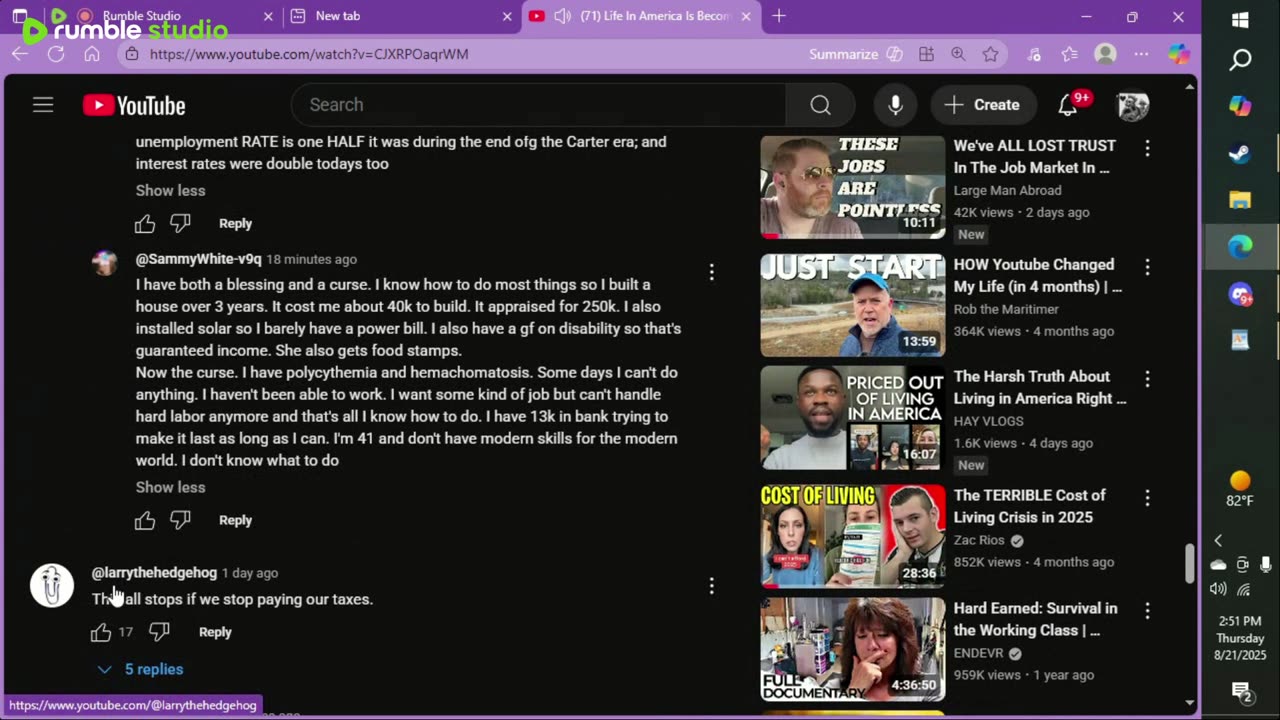Select the Life In America YouTube tab
This screenshot has width=1280, height=720.
point(640,16)
